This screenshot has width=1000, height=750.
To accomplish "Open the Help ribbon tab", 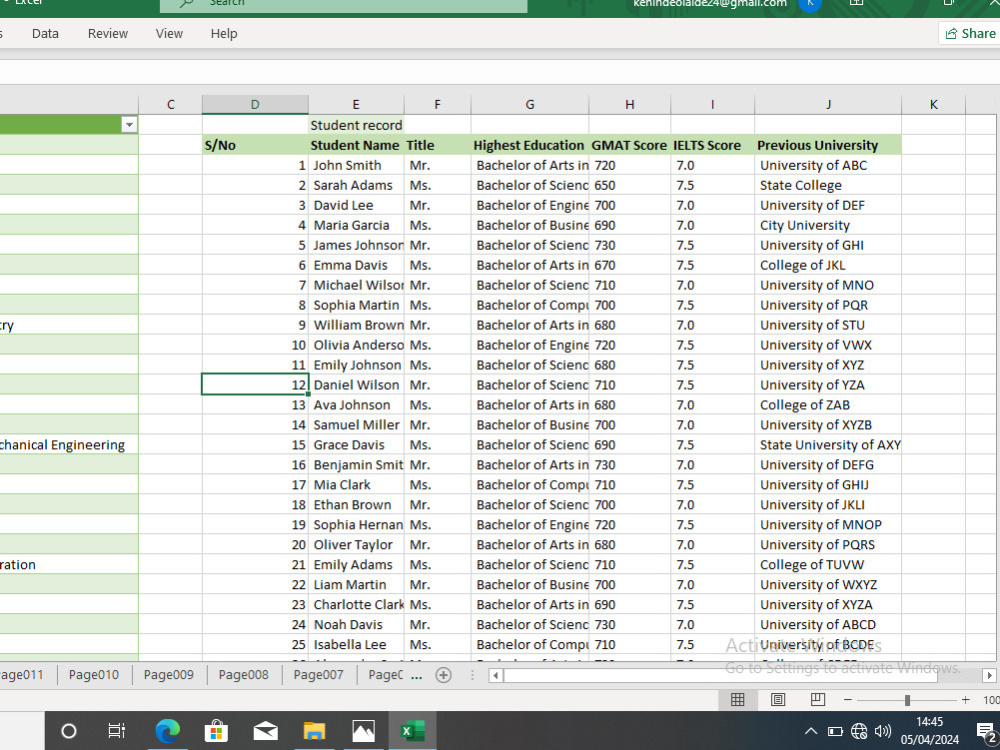I will (x=224, y=33).
